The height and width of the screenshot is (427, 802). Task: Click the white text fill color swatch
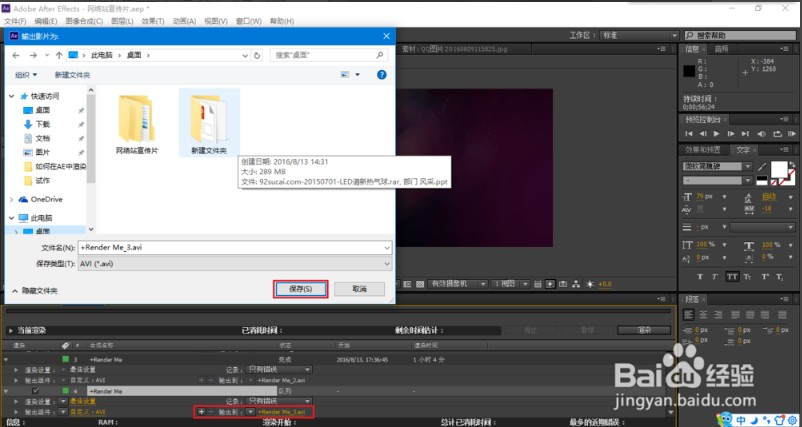click(x=777, y=167)
